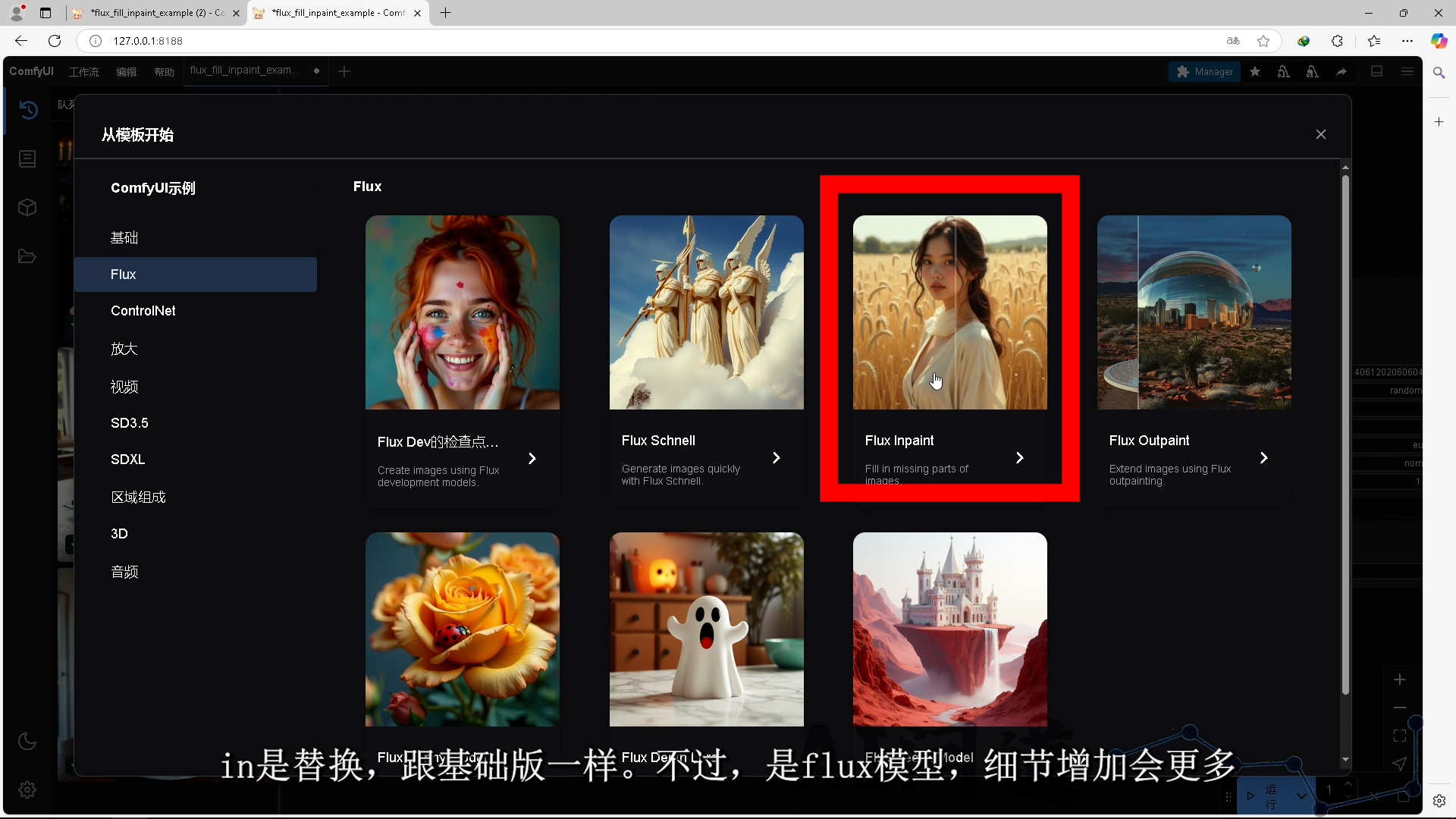Click the share arrow icon in top bar

pos(1341,71)
